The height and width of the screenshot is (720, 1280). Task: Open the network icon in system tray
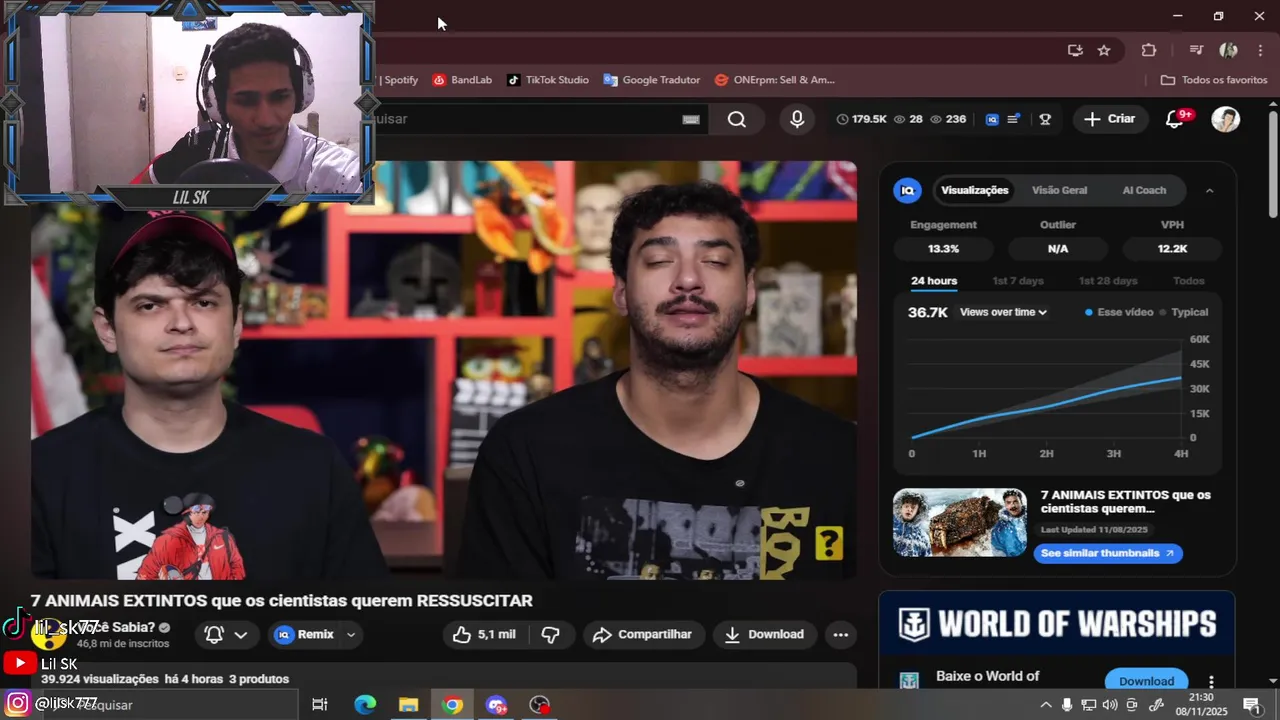click(x=1089, y=705)
